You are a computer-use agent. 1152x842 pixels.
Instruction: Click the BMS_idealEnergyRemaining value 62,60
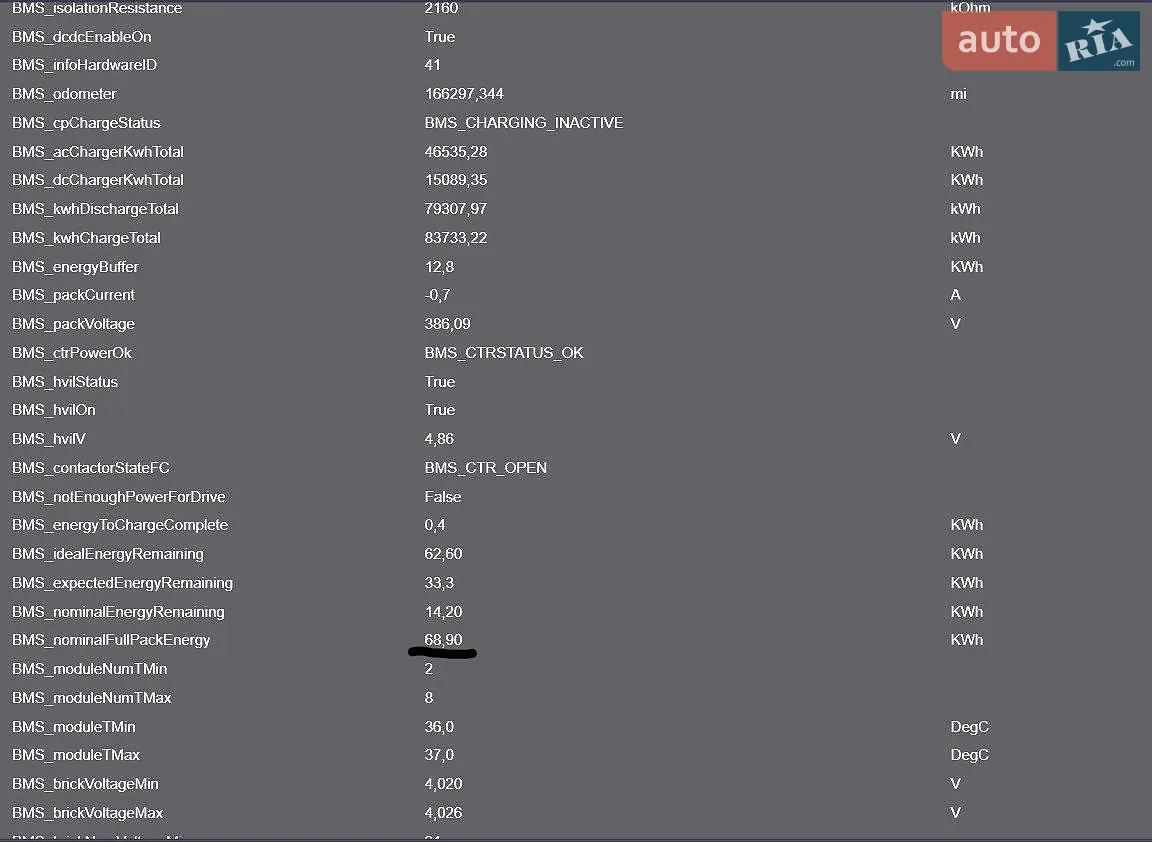coord(443,554)
